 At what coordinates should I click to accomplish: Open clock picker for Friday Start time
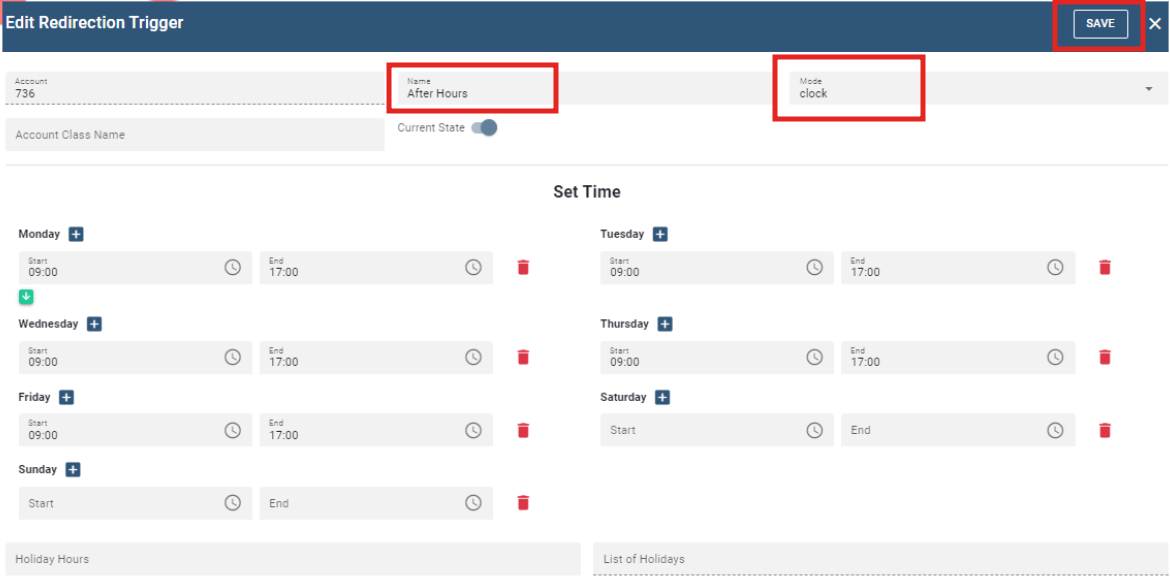point(232,430)
